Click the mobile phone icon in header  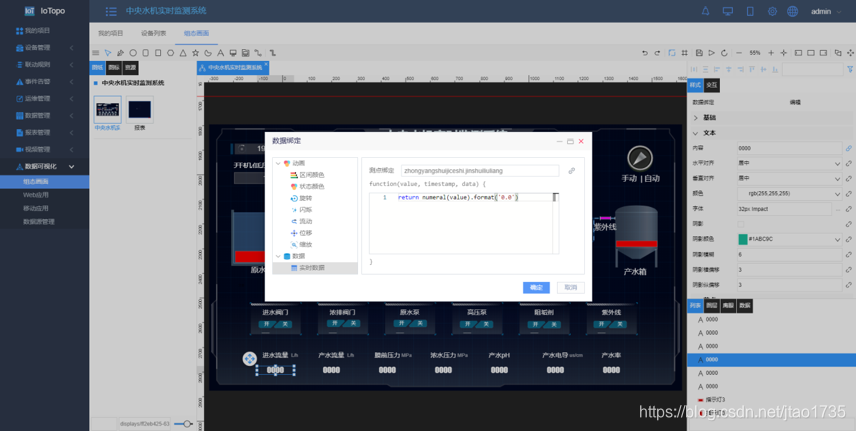coord(750,11)
